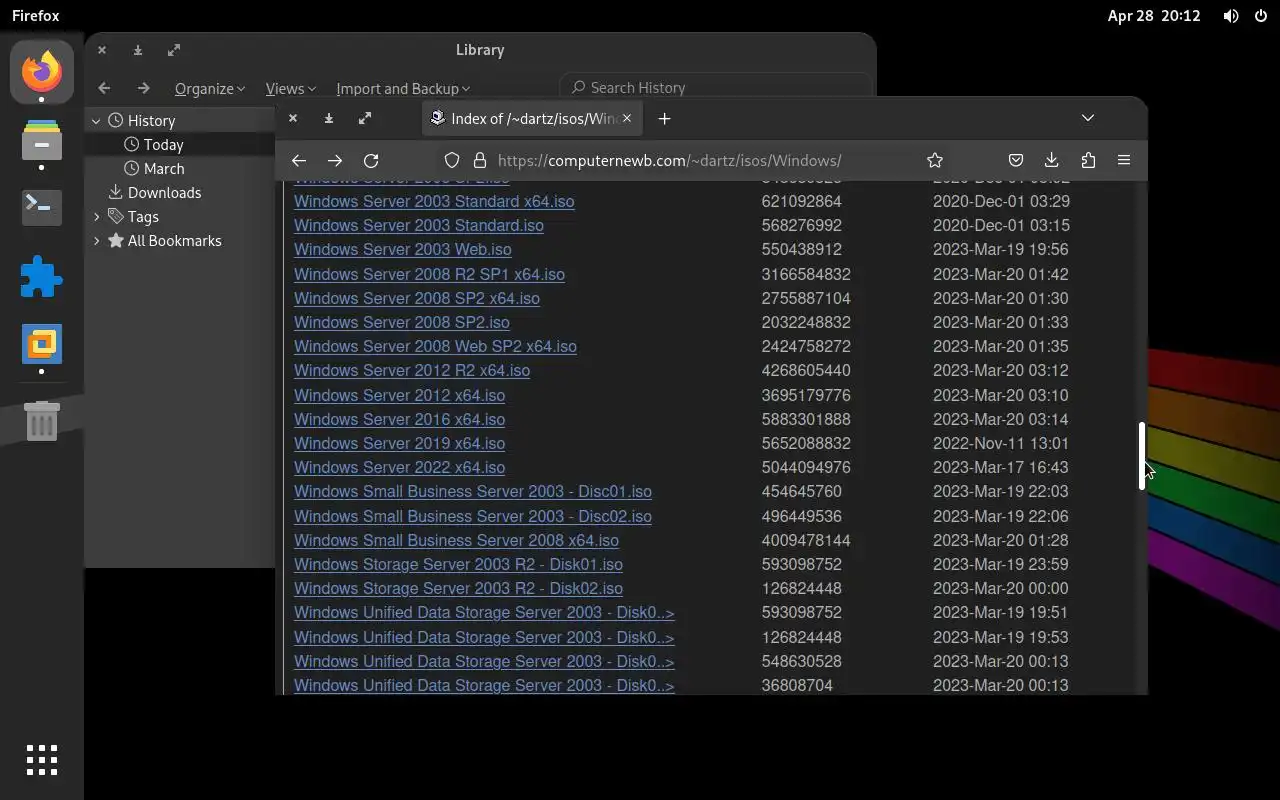Viewport: 1280px width, 800px height.
Task: Download Windows Server 2008 Web SP2 x64.iso
Action: tap(435, 346)
